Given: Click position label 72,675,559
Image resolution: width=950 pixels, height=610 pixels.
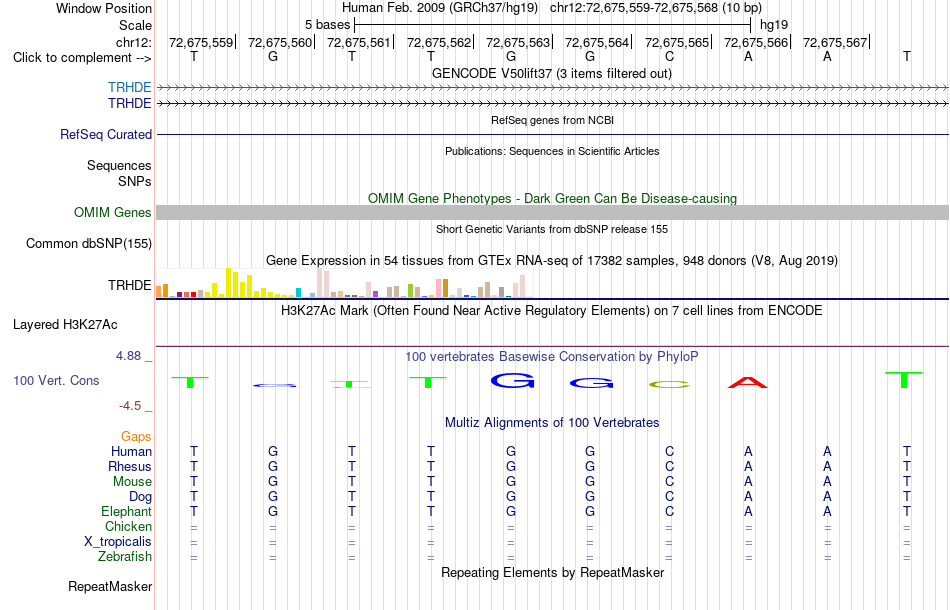Looking at the screenshot, I should [x=201, y=42].
